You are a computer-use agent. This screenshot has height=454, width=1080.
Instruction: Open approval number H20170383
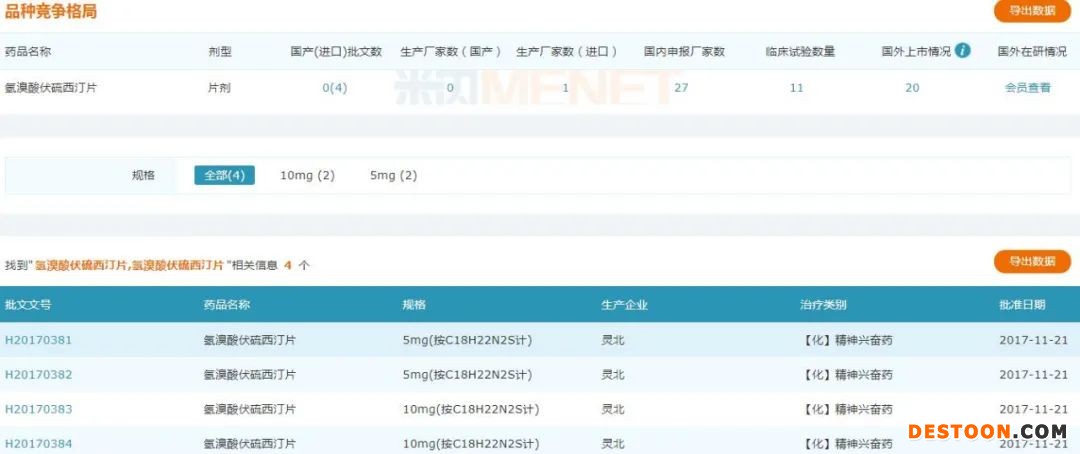[x=38, y=409]
